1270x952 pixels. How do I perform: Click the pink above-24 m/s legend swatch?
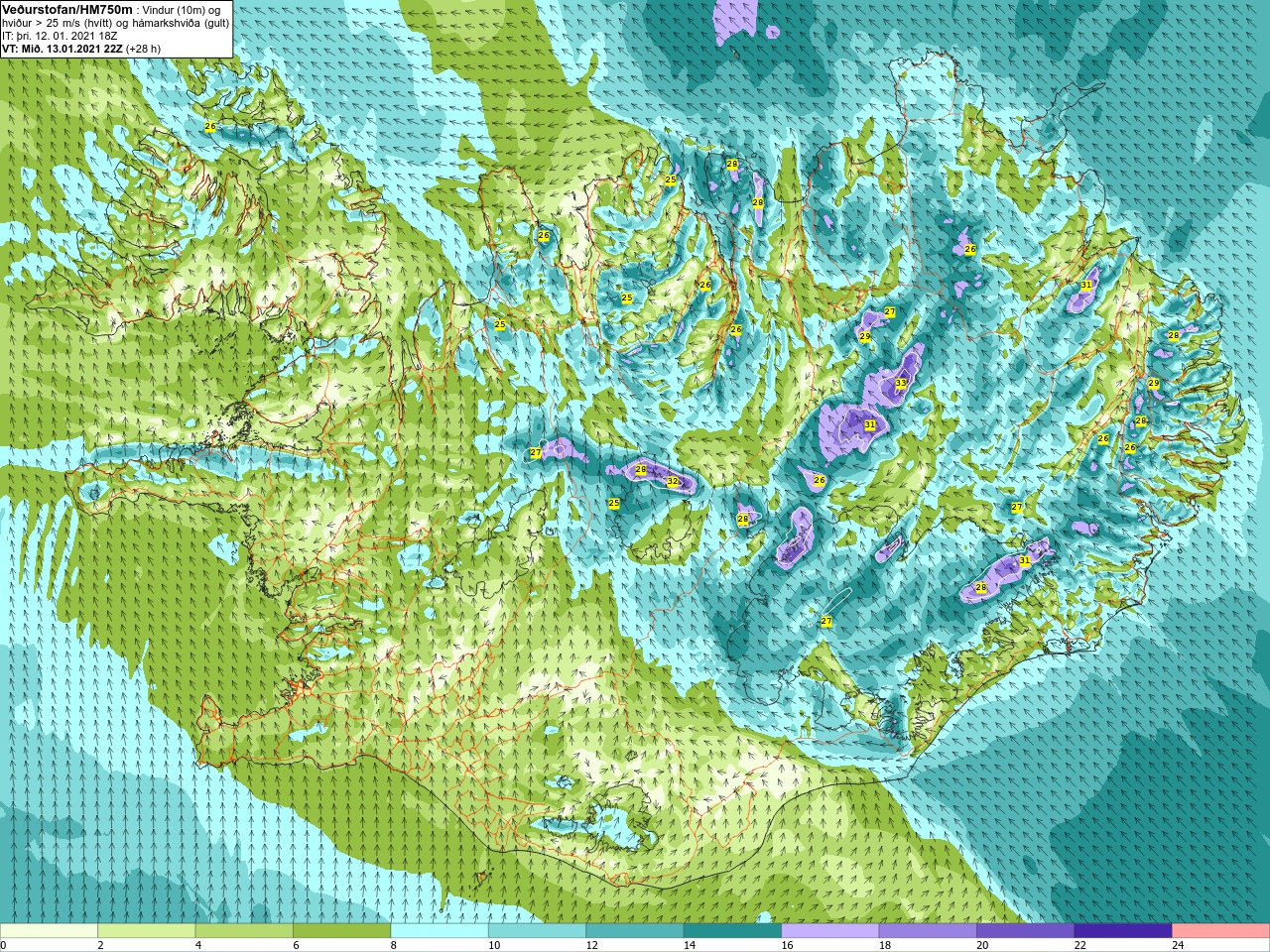[x=1221, y=930]
